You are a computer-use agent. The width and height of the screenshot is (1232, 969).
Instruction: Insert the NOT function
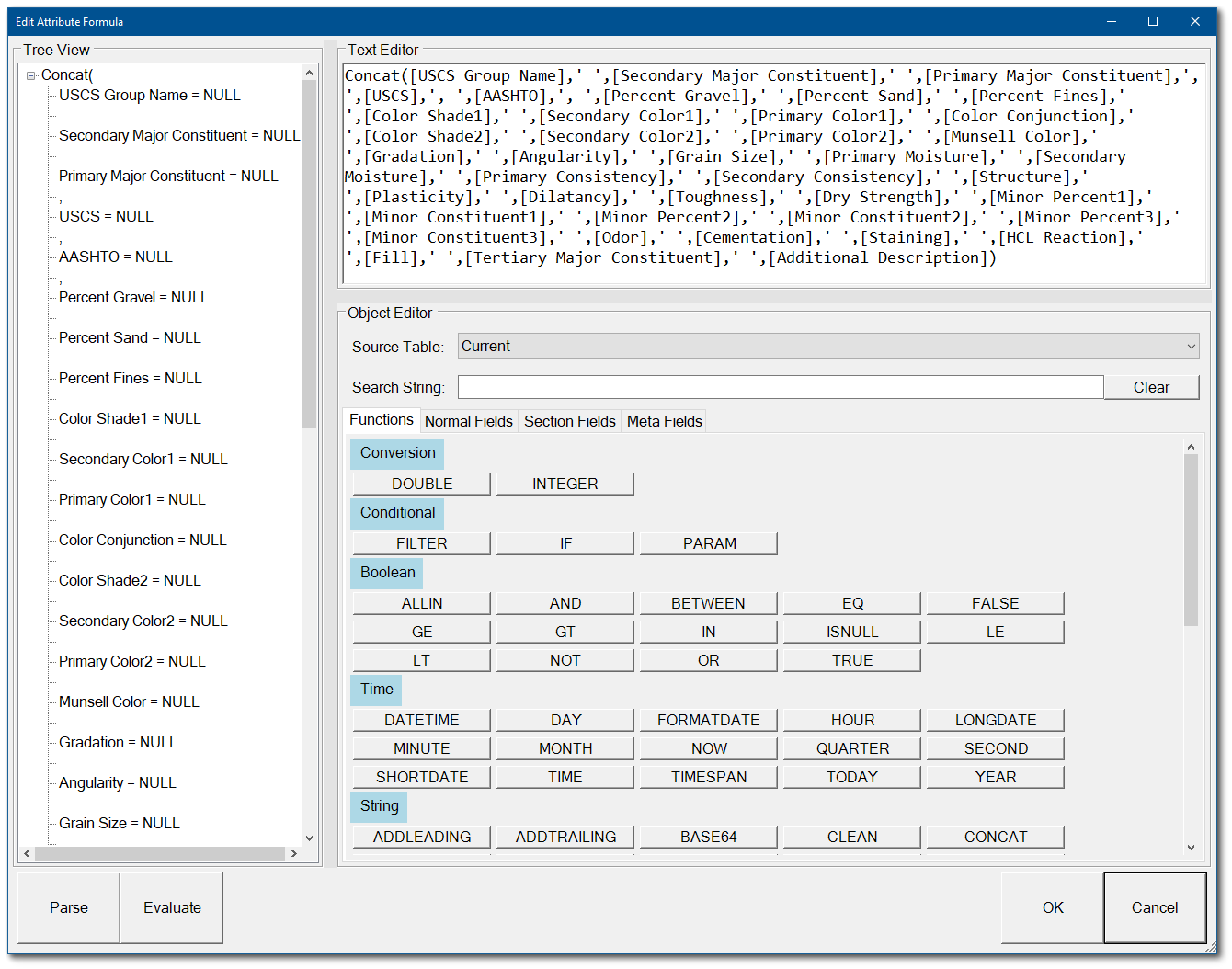(565, 660)
